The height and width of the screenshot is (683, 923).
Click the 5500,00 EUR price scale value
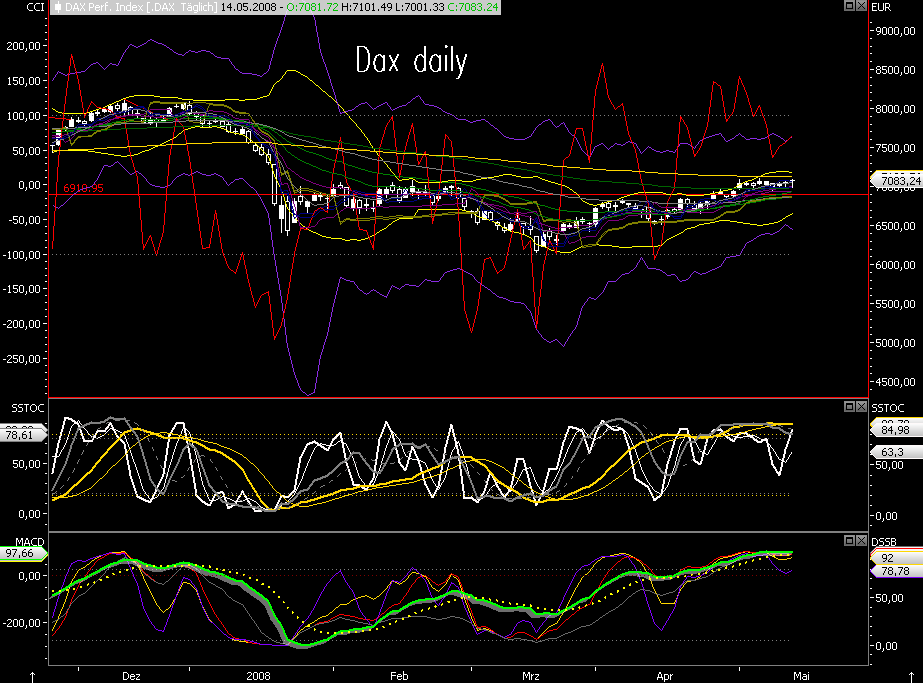(x=896, y=304)
